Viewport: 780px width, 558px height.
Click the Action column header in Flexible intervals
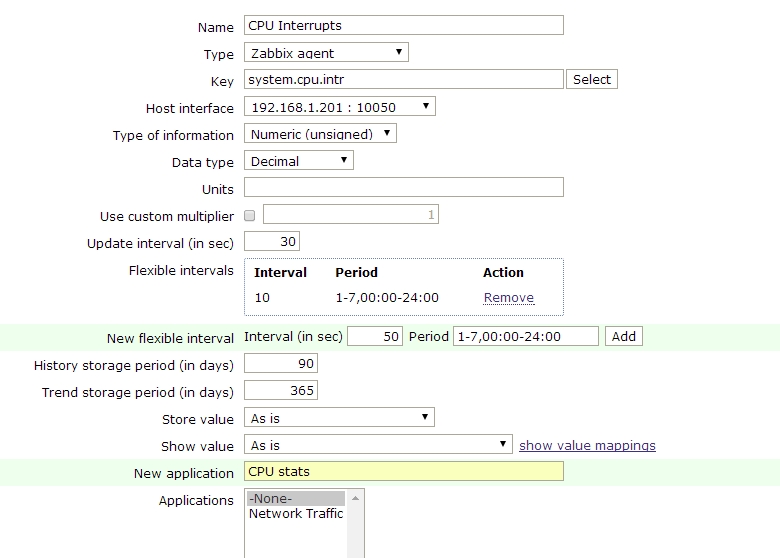point(503,272)
